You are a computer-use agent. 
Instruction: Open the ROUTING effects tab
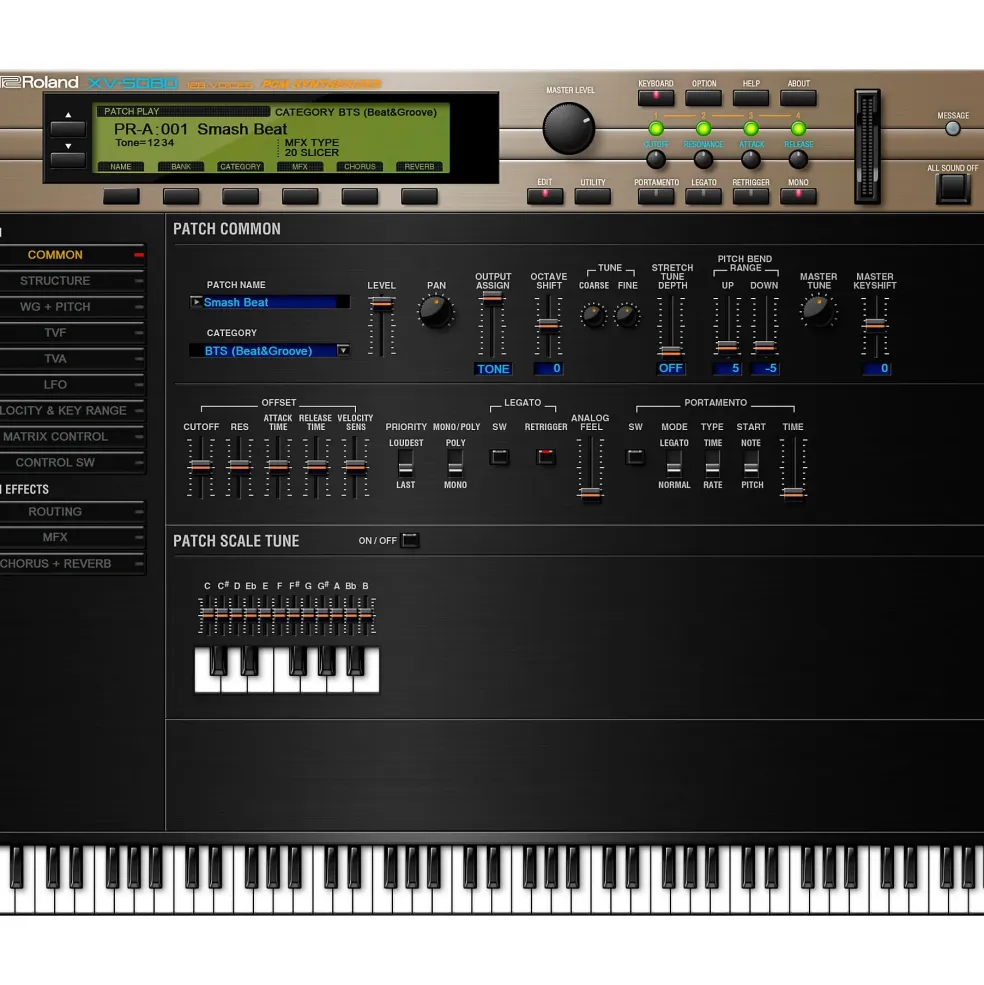click(72, 512)
